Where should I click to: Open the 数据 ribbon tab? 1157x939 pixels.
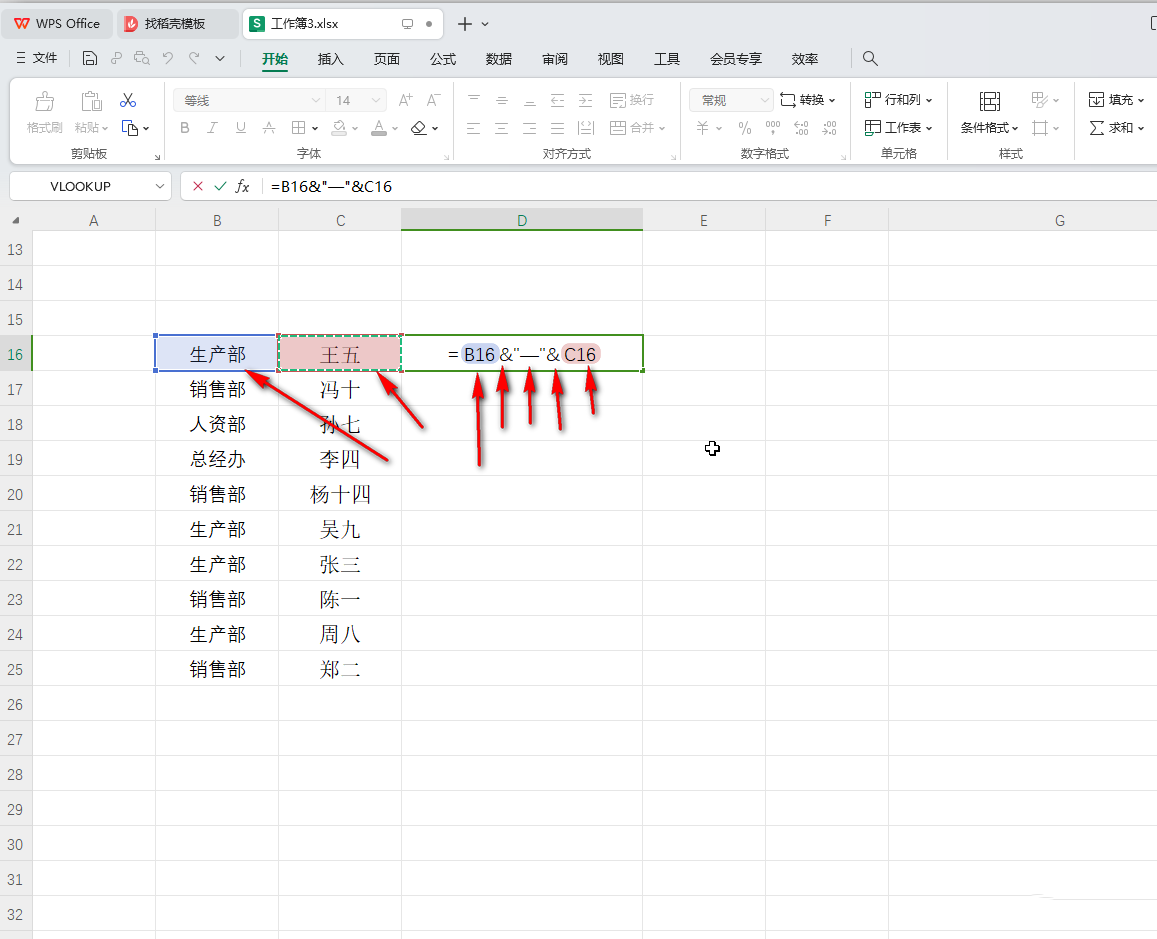click(498, 58)
